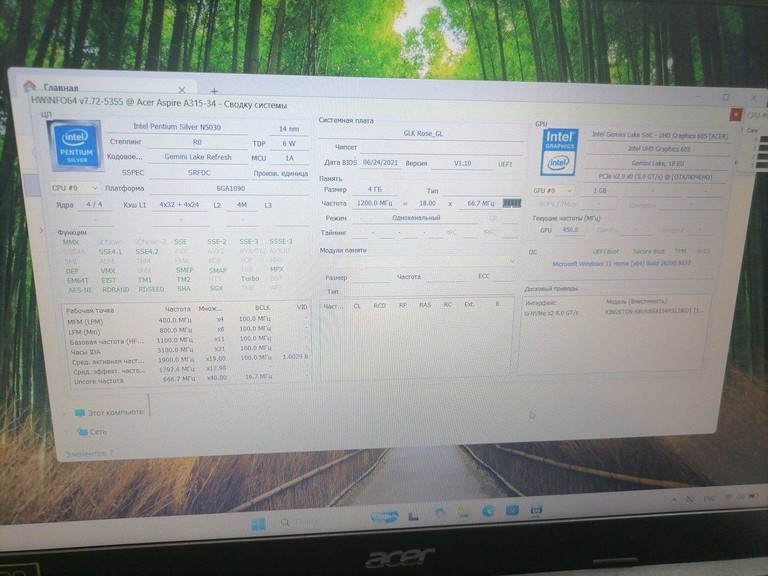Click the PCIe v2.0 ОТКЛЮЧЕНО field

pyautogui.click(x=655, y=176)
